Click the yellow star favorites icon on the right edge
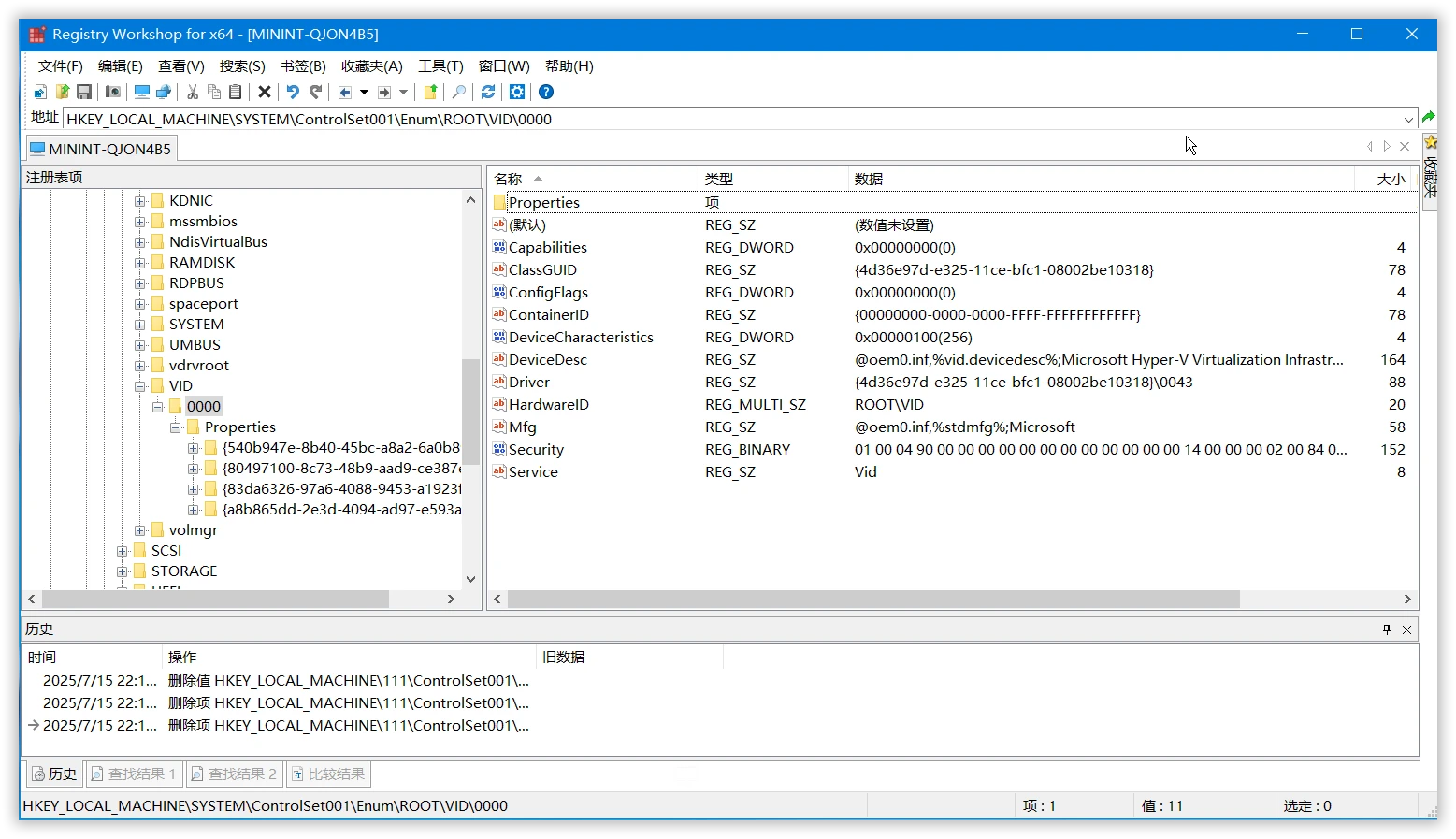 click(1430, 141)
